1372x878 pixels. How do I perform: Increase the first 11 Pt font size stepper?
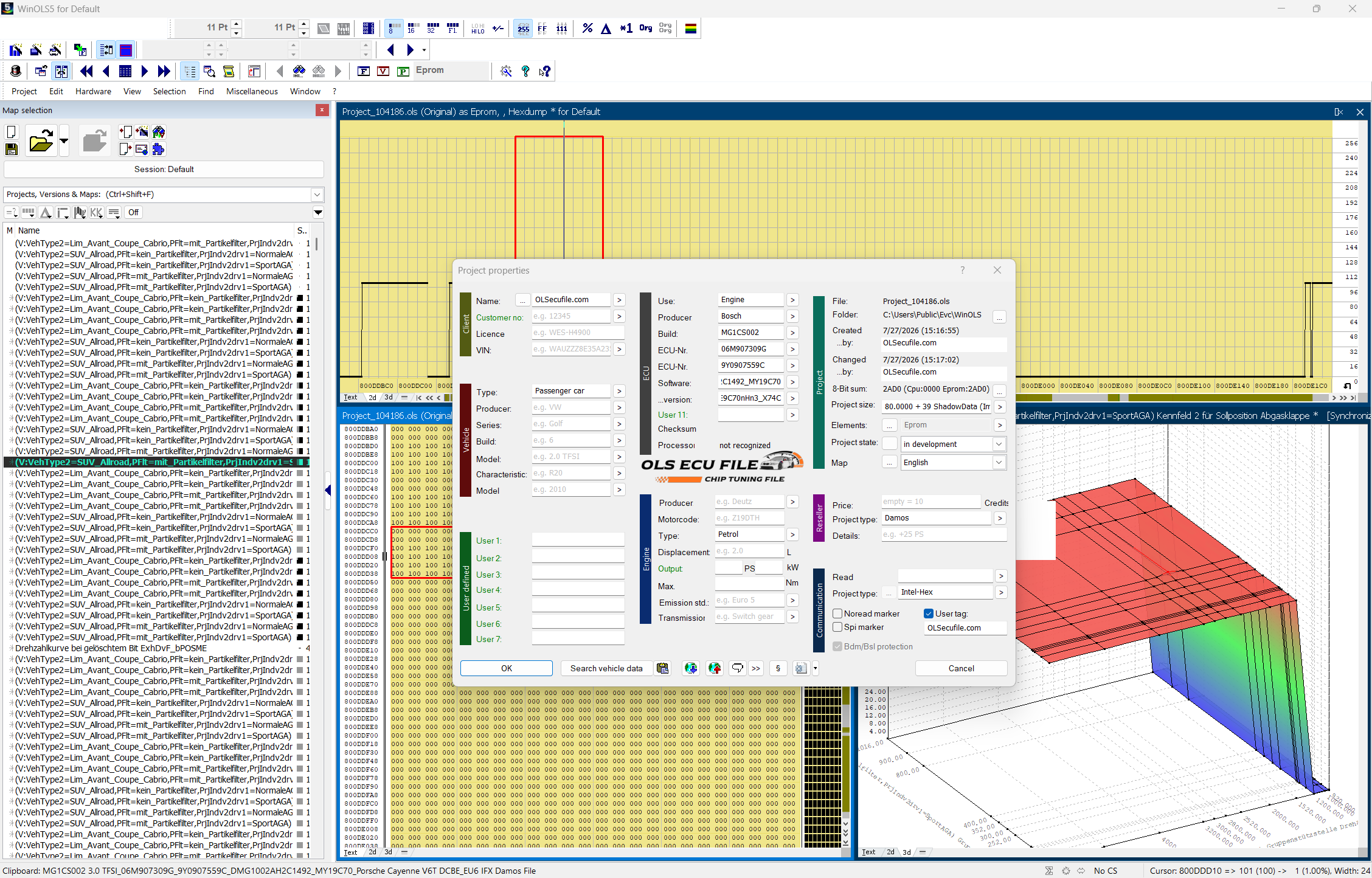click(237, 24)
